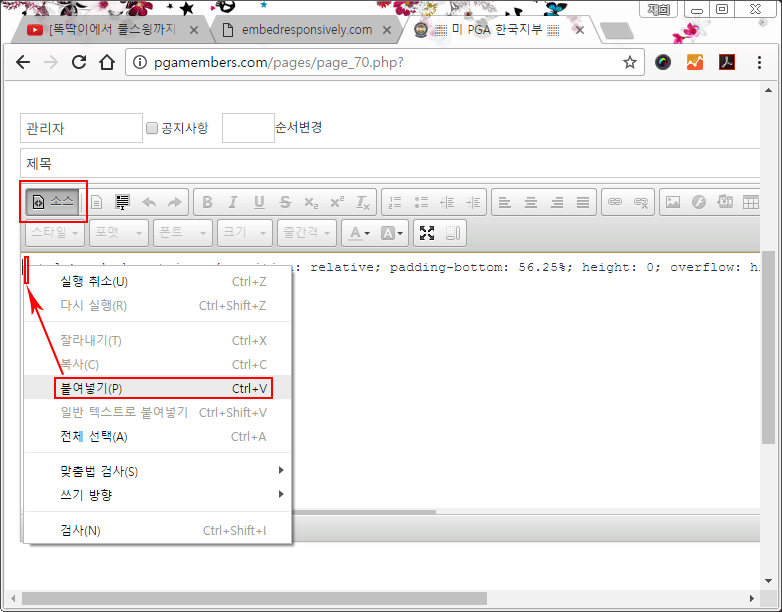Open the 줄간격 (line spacing) dropdown
This screenshot has width=782, height=612.
coord(307,233)
